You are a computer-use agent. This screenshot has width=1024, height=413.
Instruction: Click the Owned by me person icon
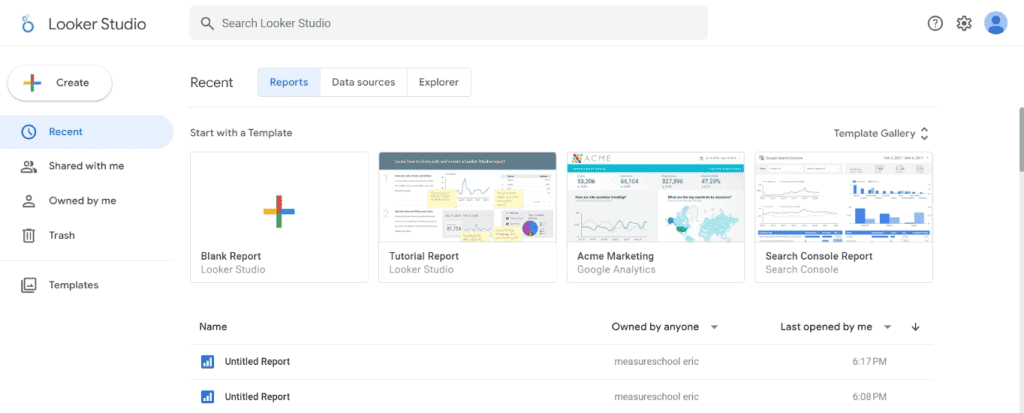click(x=29, y=201)
